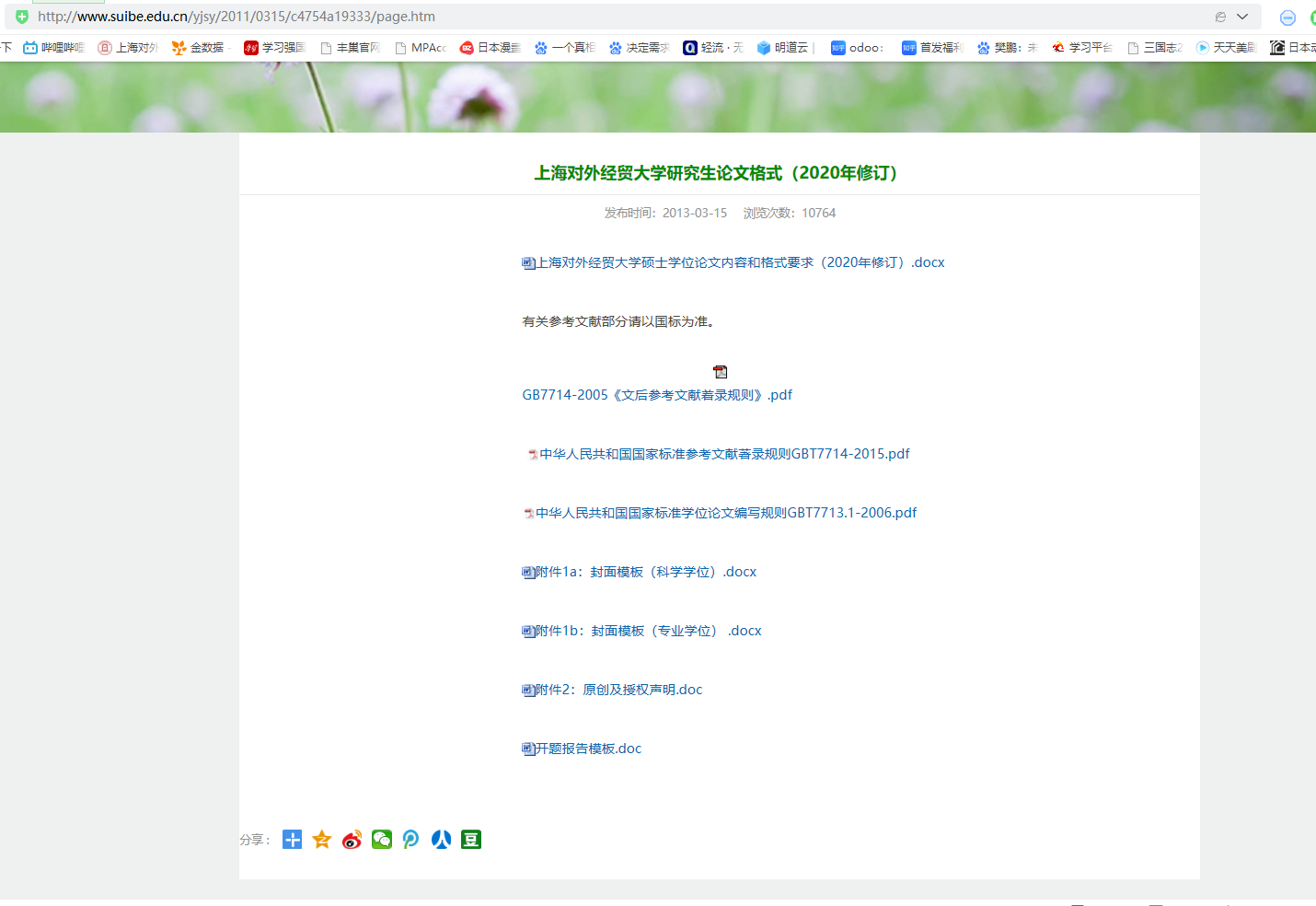Image resolution: width=1316 pixels, height=906 pixels.
Task: Open the 金数据 bookmark
Action: point(198,48)
